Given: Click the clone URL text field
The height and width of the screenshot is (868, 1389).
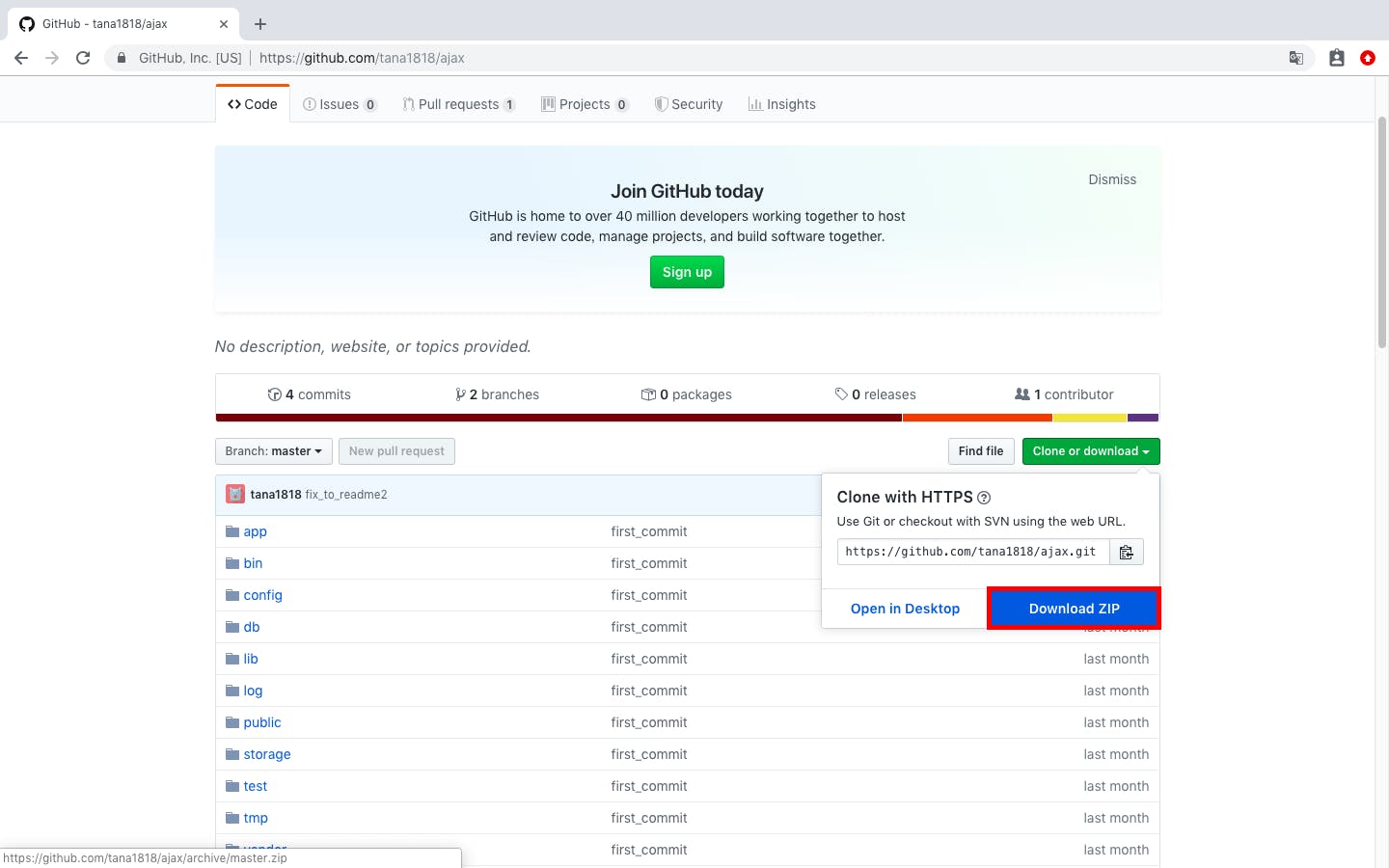Looking at the screenshot, I should [x=973, y=552].
